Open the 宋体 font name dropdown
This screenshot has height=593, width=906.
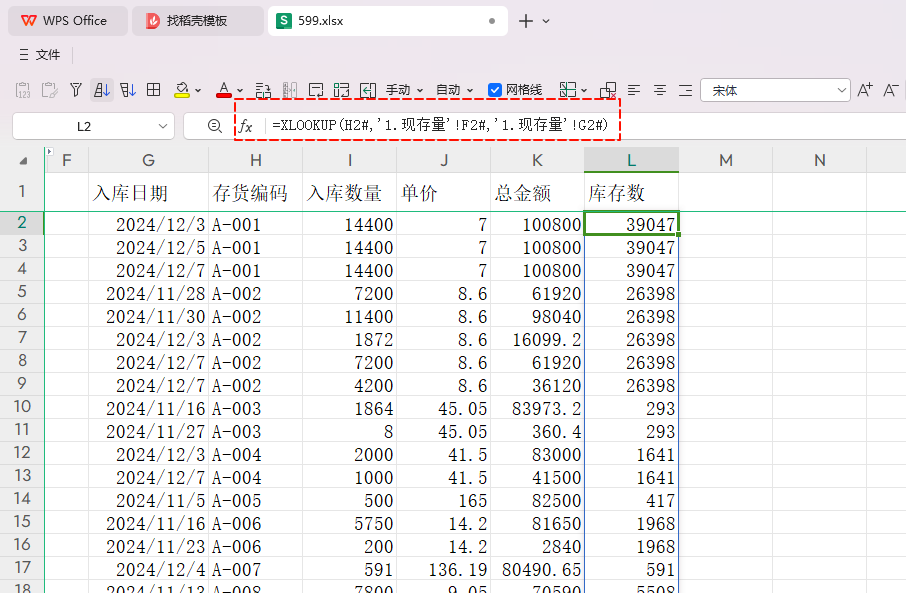pyautogui.click(x=841, y=90)
